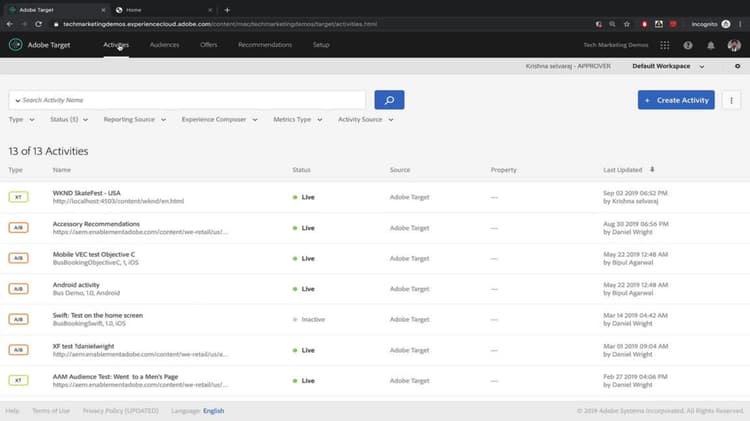Bookmark this page with the star icon
The height and width of the screenshot is (421, 750).
[x=627, y=24]
